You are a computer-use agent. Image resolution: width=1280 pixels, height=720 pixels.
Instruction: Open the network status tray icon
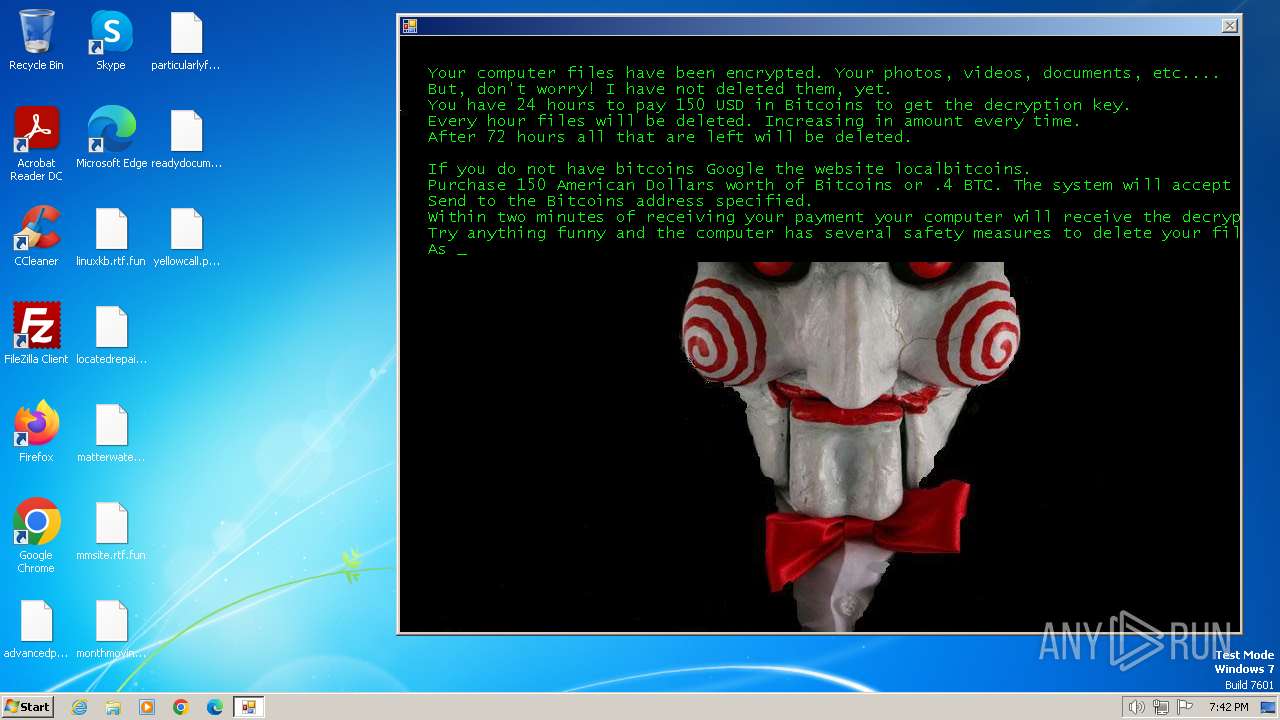(1161, 707)
